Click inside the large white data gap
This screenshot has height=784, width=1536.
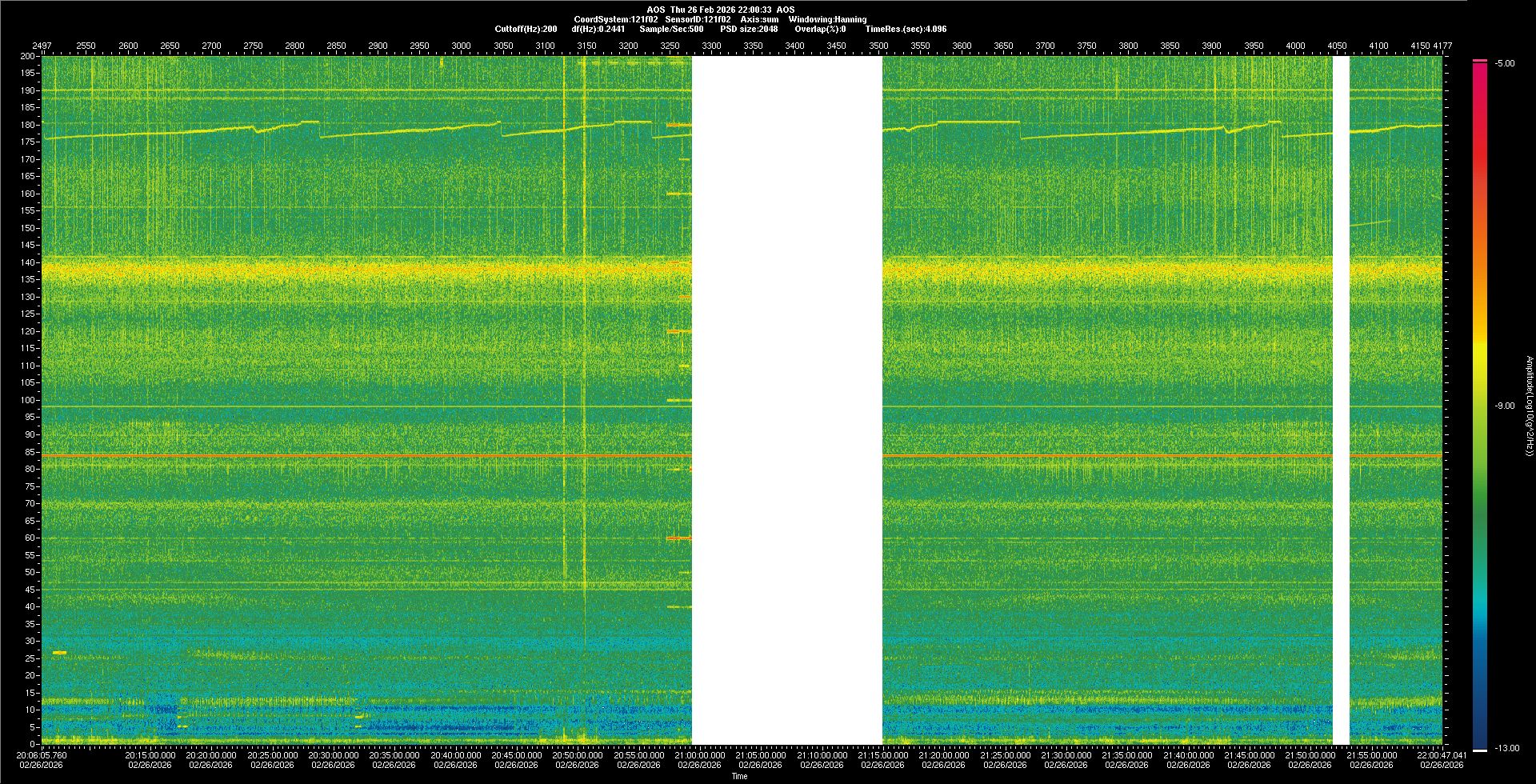[x=786, y=400]
